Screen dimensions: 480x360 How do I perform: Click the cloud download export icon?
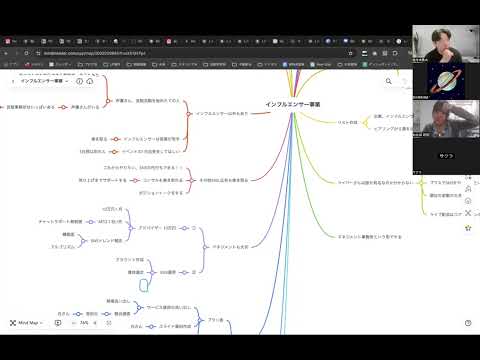(x=90, y=81)
